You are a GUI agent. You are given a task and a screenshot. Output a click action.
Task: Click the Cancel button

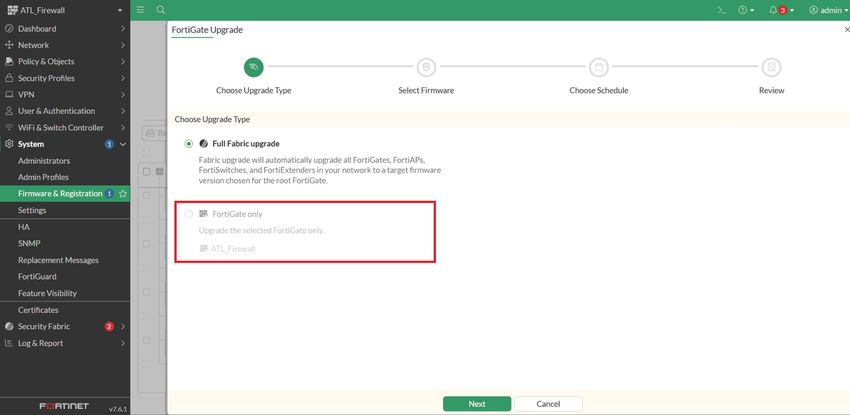pyautogui.click(x=548, y=404)
